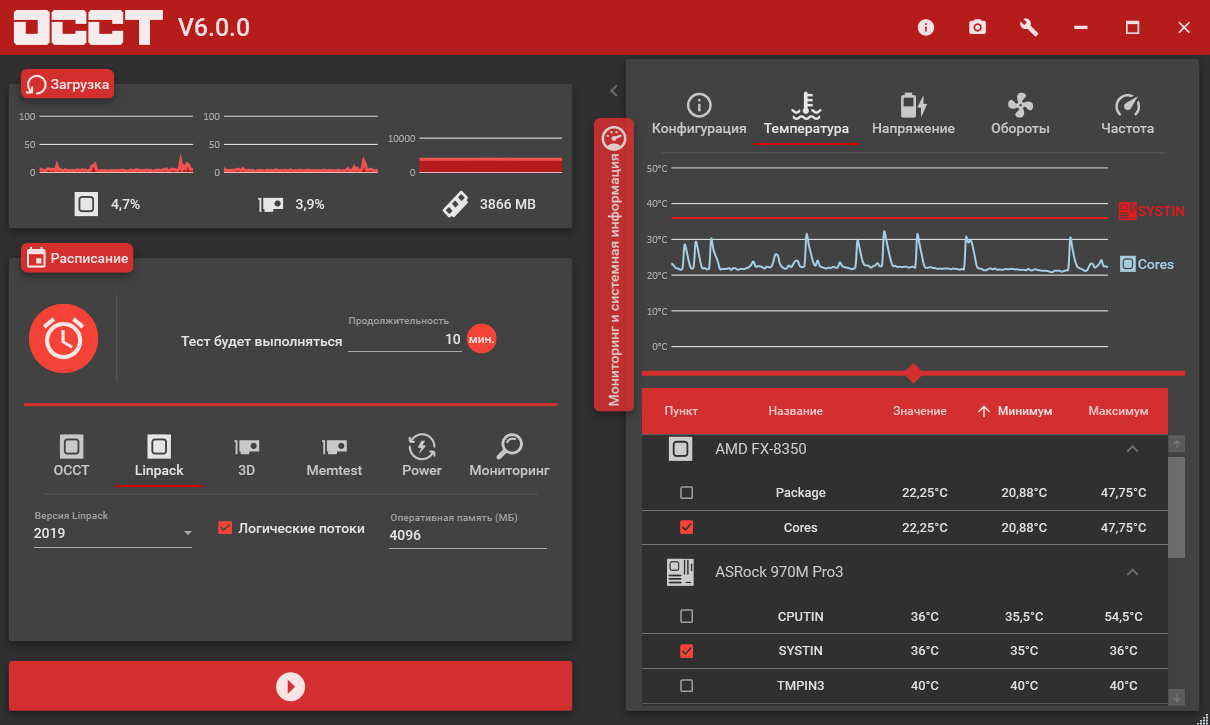The height and width of the screenshot is (725, 1210).
Task: Open the Версия Linpack dropdown
Action: coord(114,533)
